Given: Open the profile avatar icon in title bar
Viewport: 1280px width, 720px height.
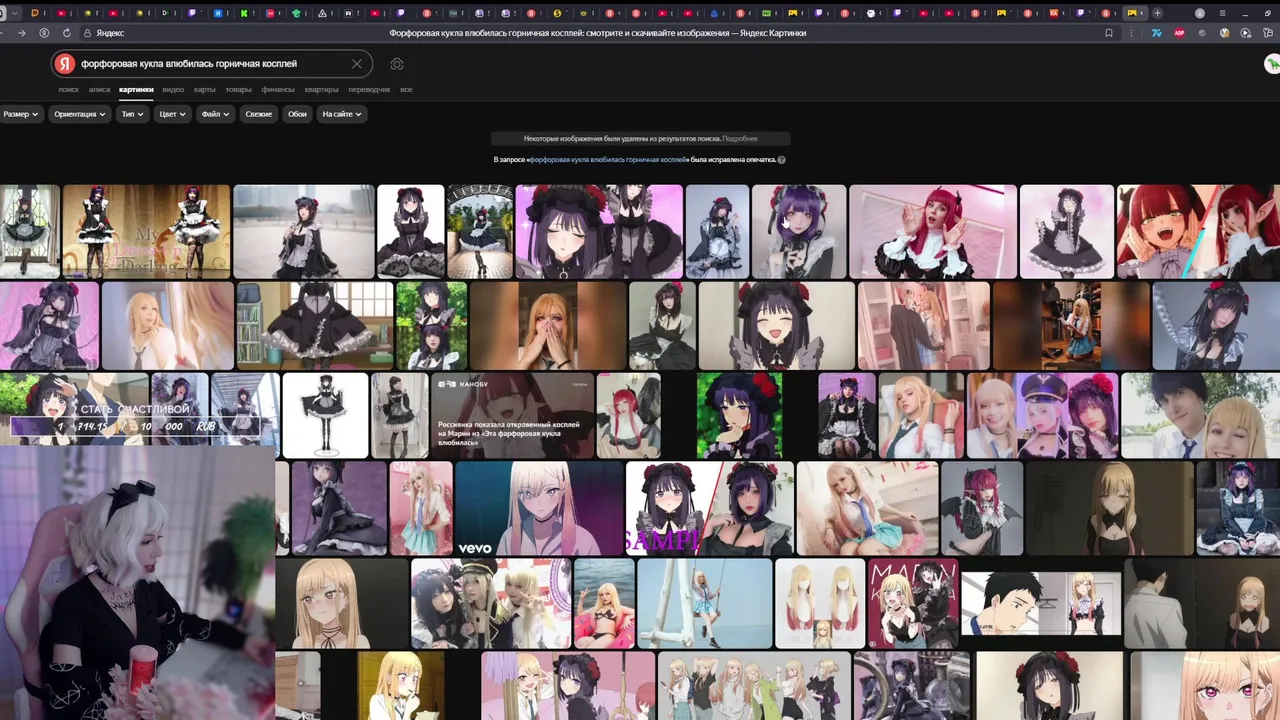Looking at the screenshot, I should [1200, 13].
